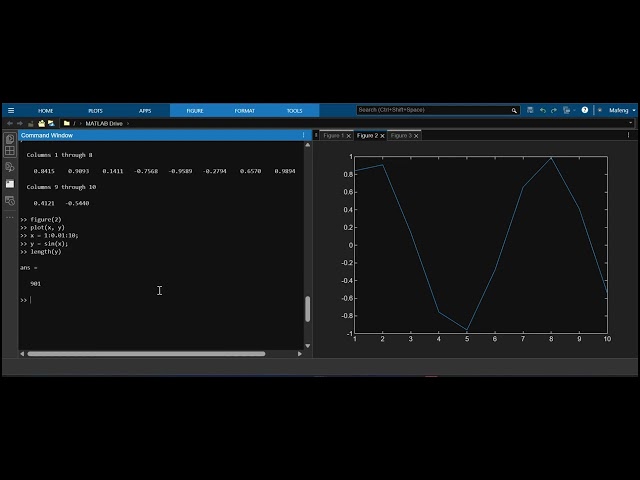
Task: Open the Mafeng user account dropdown
Action: click(622, 110)
